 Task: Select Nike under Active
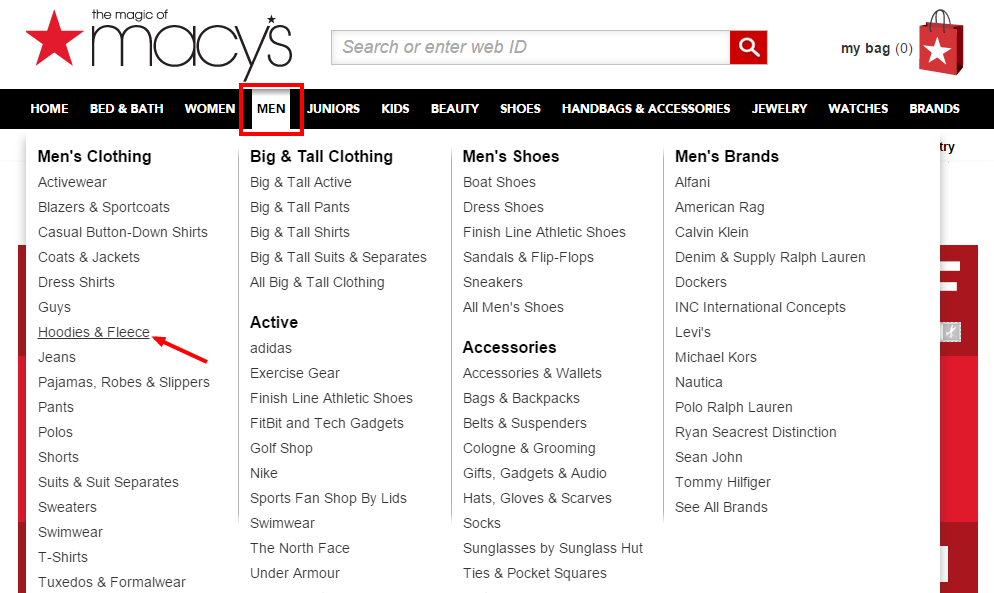coord(264,473)
